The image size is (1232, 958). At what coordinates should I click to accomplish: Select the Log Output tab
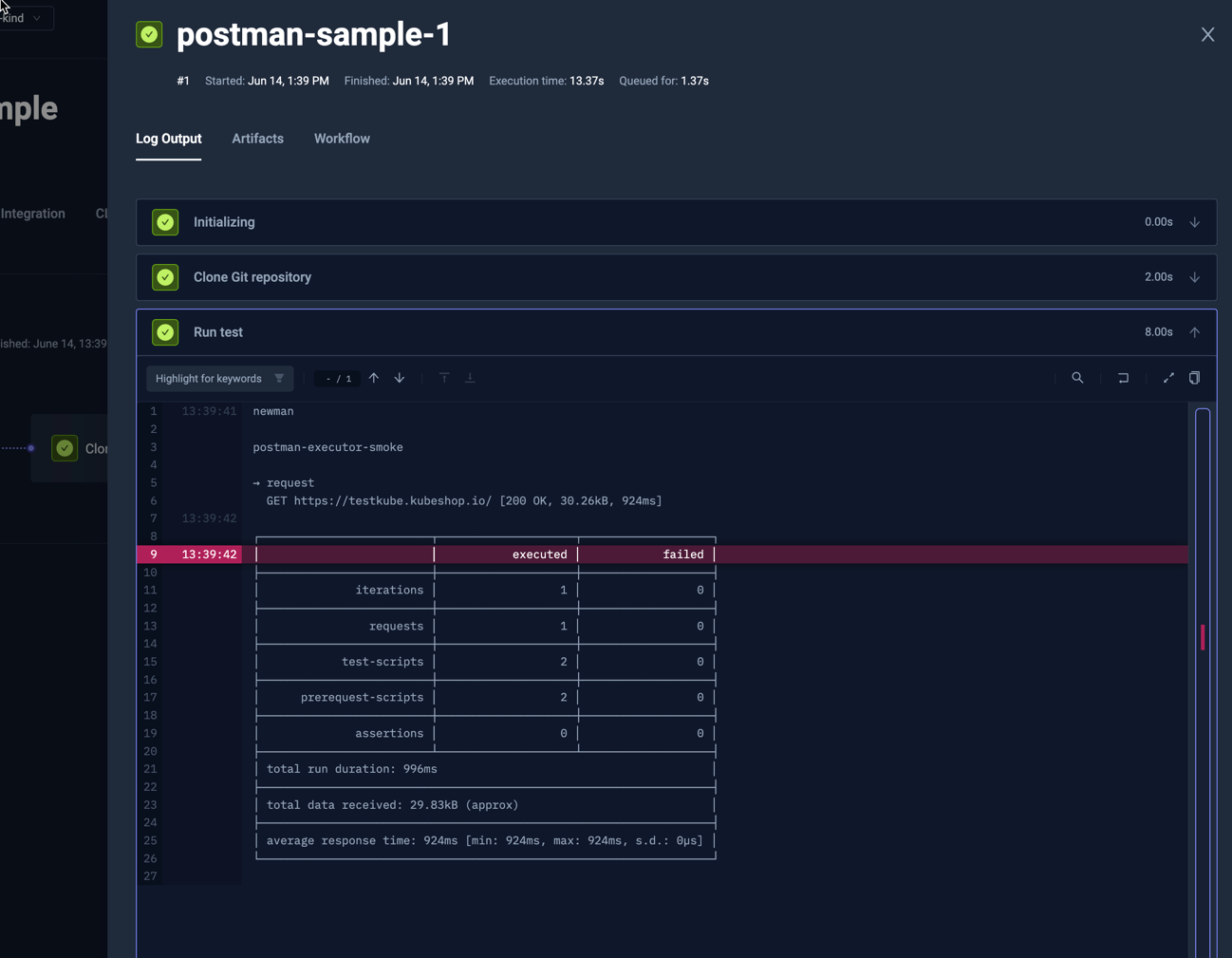pos(168,139)
